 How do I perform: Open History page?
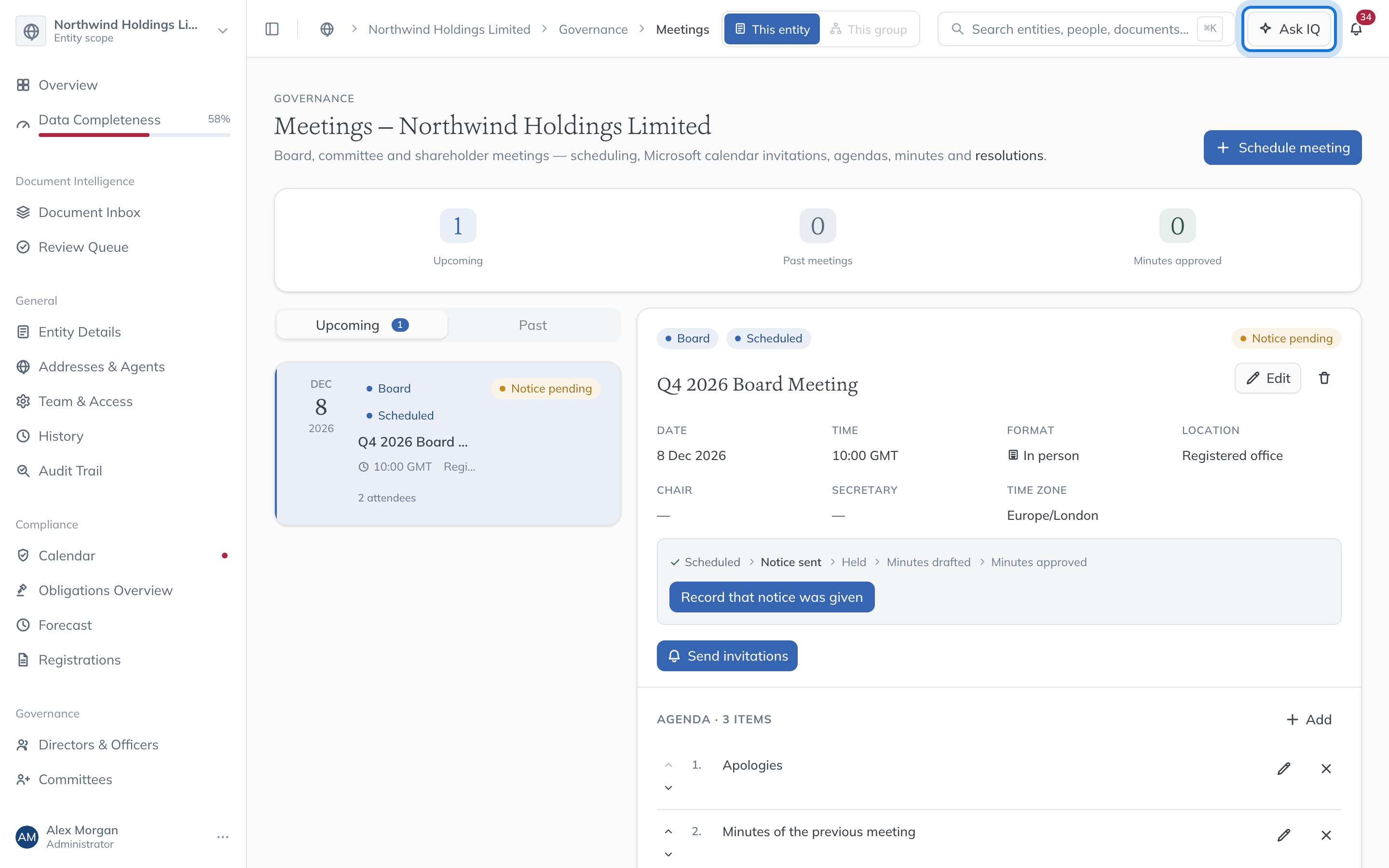pos(123,436)
